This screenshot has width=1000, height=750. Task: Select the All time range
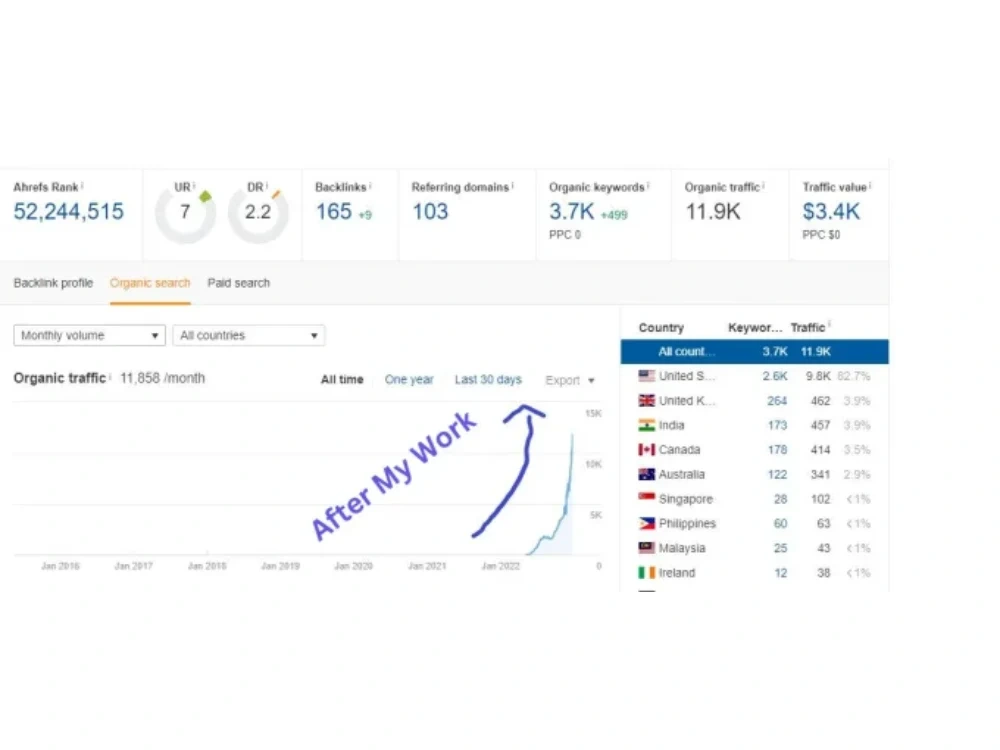(x=342, y=379)
